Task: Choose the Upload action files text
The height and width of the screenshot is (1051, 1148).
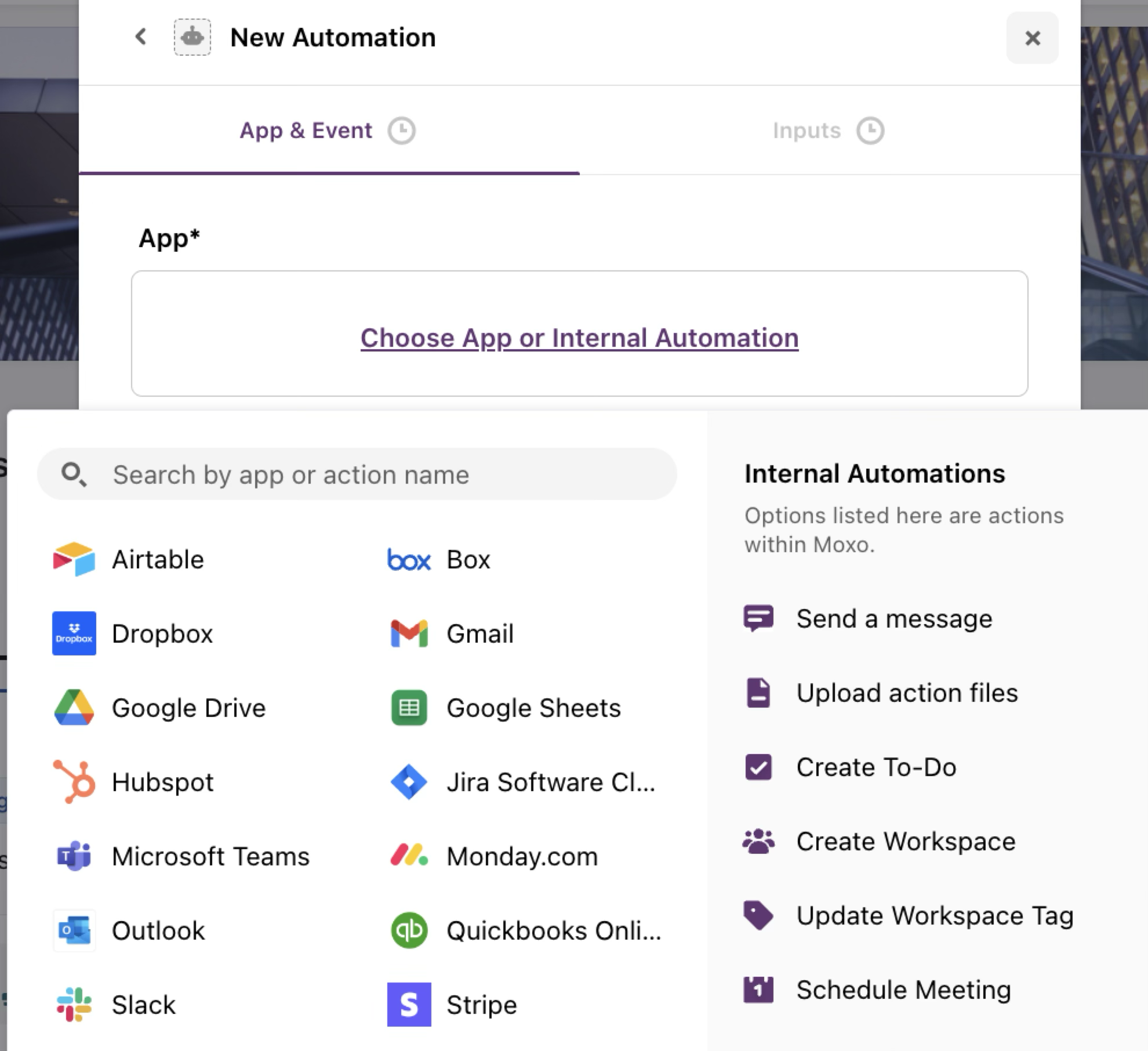Action: tap(907, 693)
